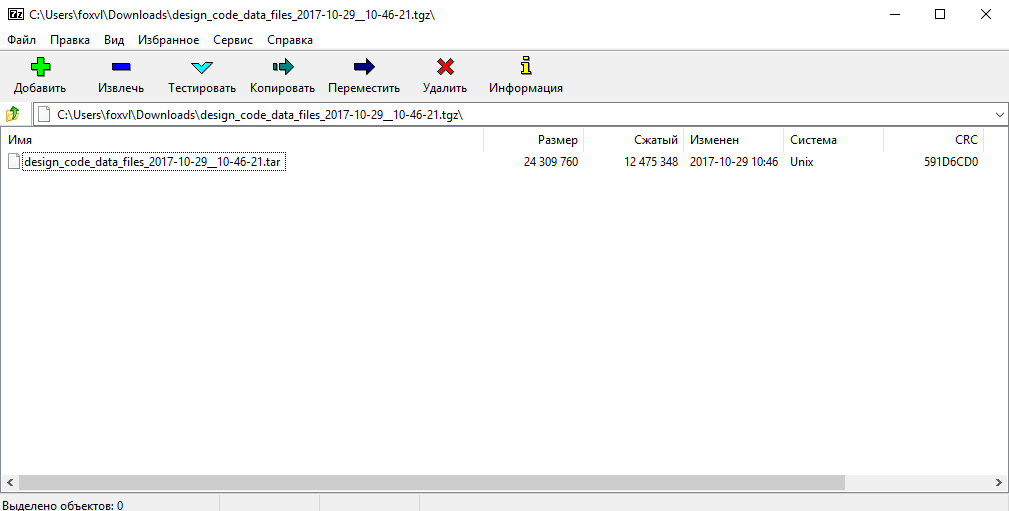The height and width of the screenshot is (511, 1009).
Task: Click the status bar text Выделено объектов: 0
Action: coord(63,506)
